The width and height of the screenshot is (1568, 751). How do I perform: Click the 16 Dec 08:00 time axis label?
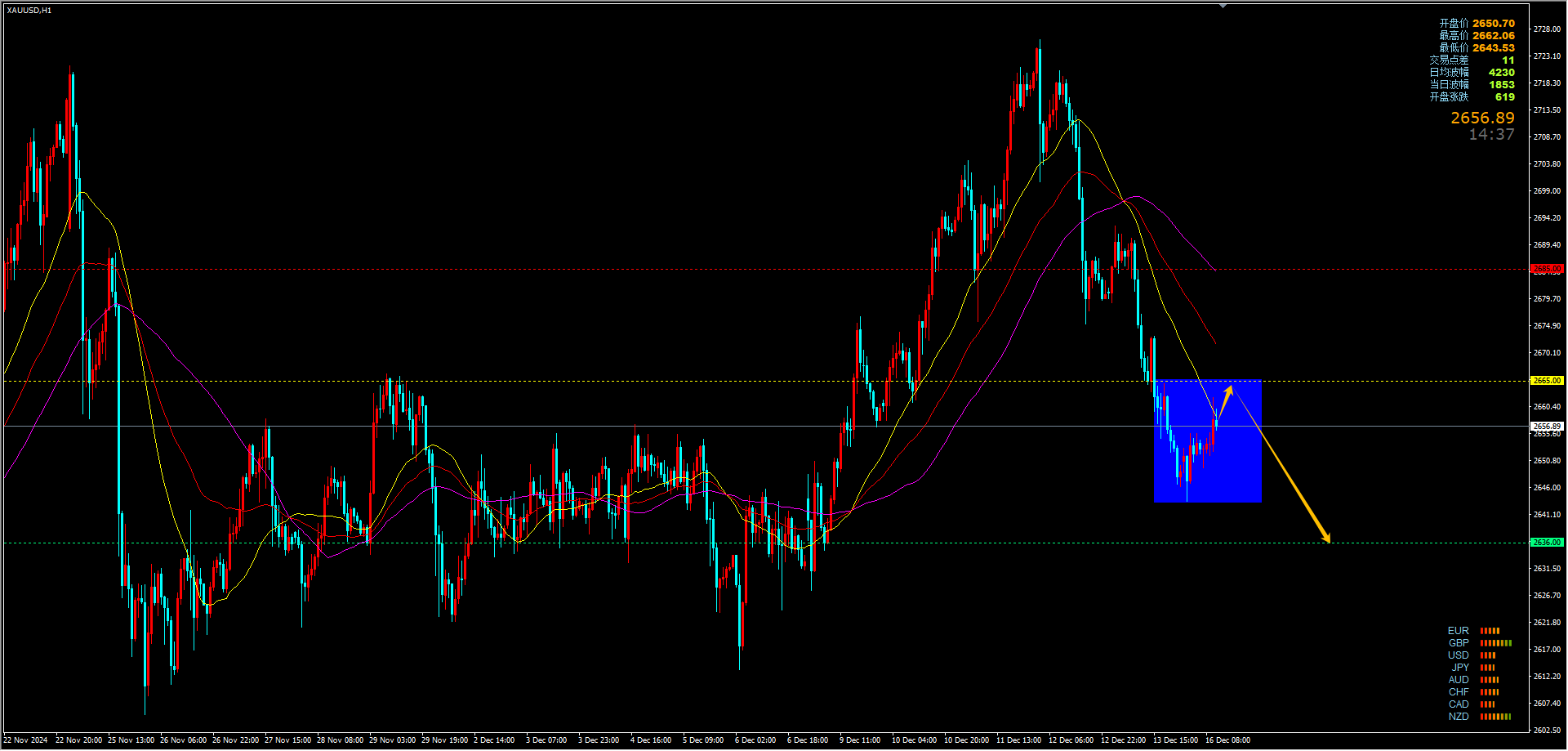coord(1227,740)
